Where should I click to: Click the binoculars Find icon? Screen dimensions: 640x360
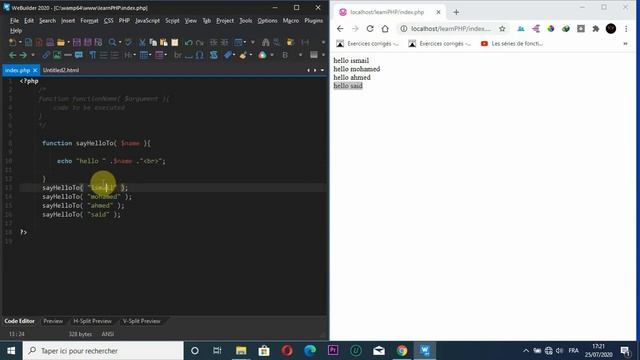point(266,42)
